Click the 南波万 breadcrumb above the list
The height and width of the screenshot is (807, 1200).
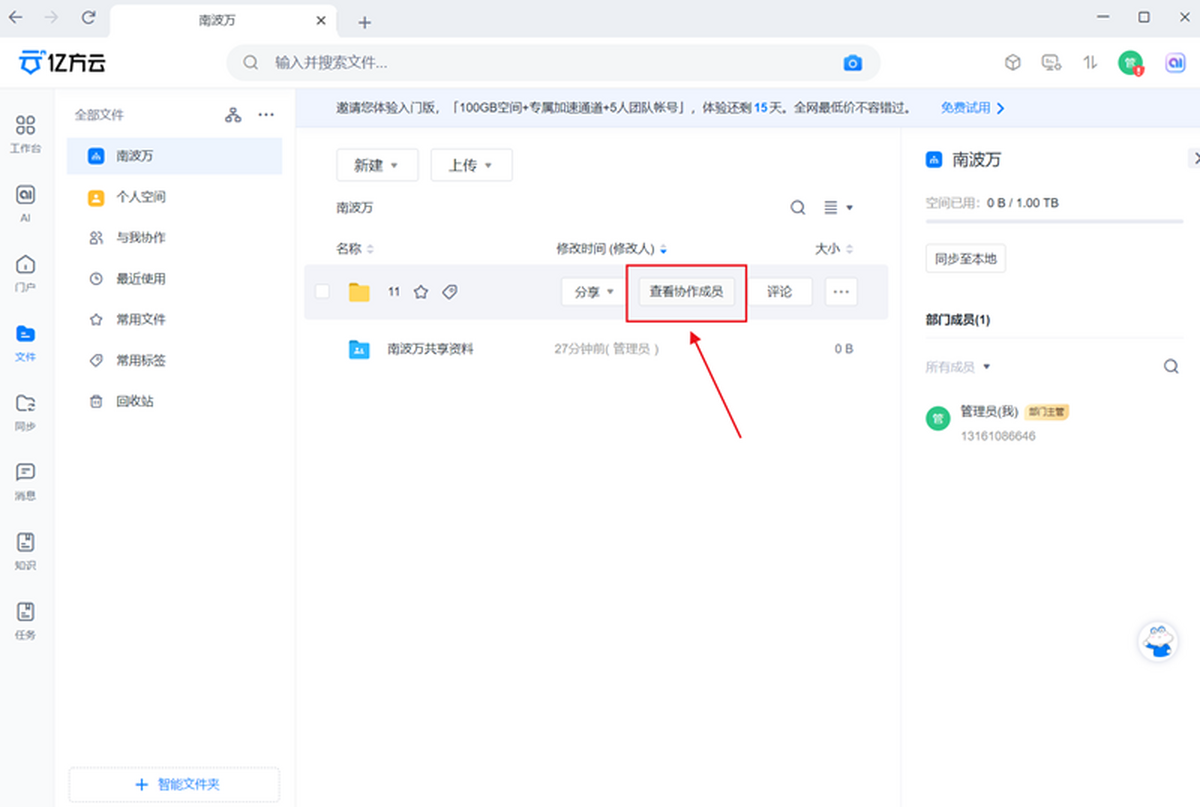(x=355, y=208)
